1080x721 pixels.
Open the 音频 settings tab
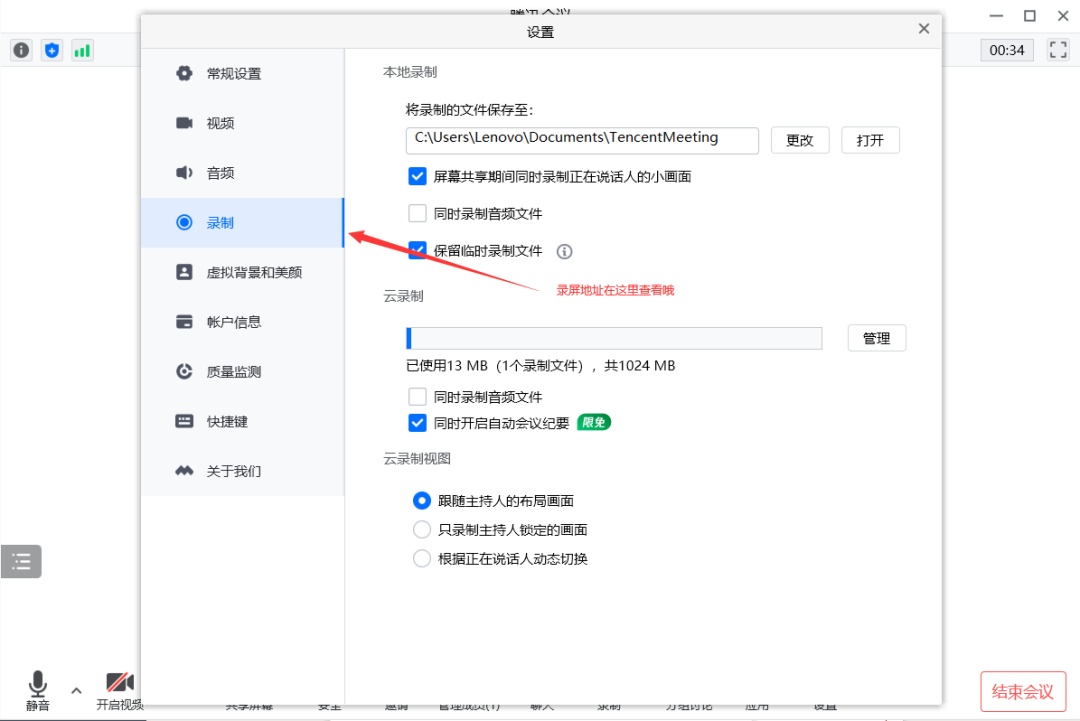pos(220,173)
